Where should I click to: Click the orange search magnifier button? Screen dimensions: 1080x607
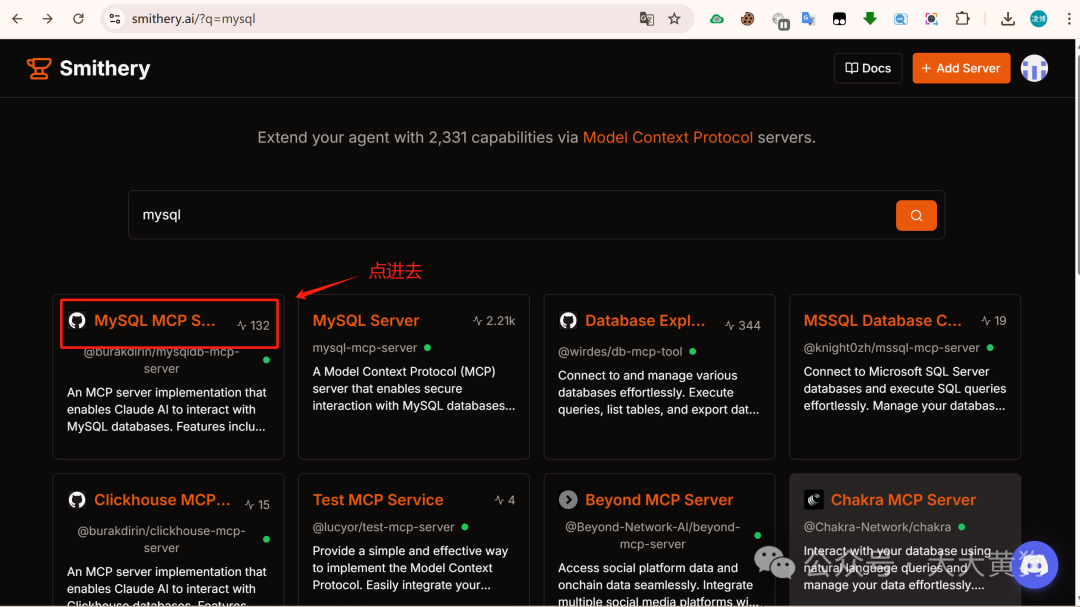click(x=916, y=216)
